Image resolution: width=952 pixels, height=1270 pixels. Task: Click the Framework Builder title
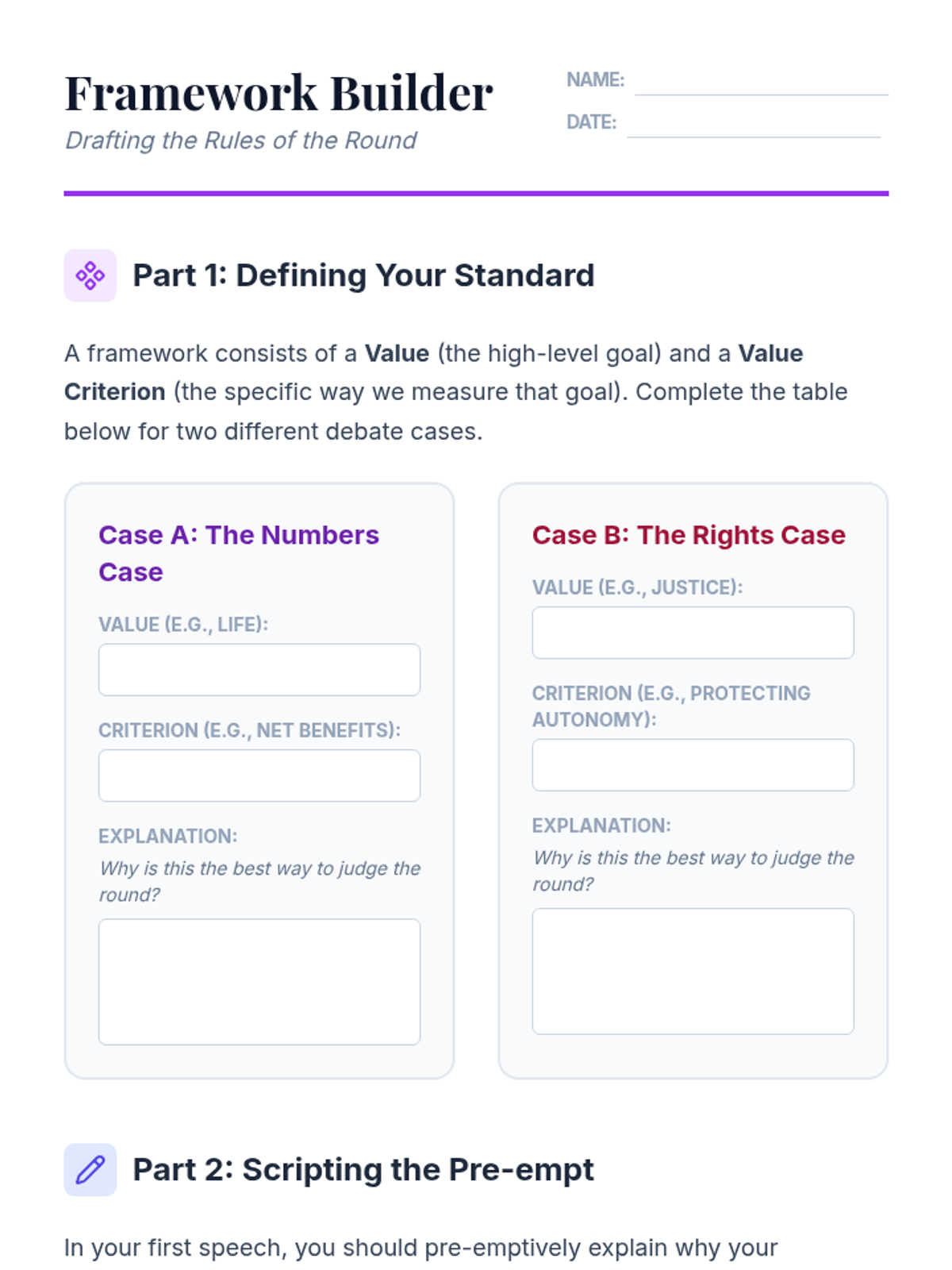coord(278,93)
